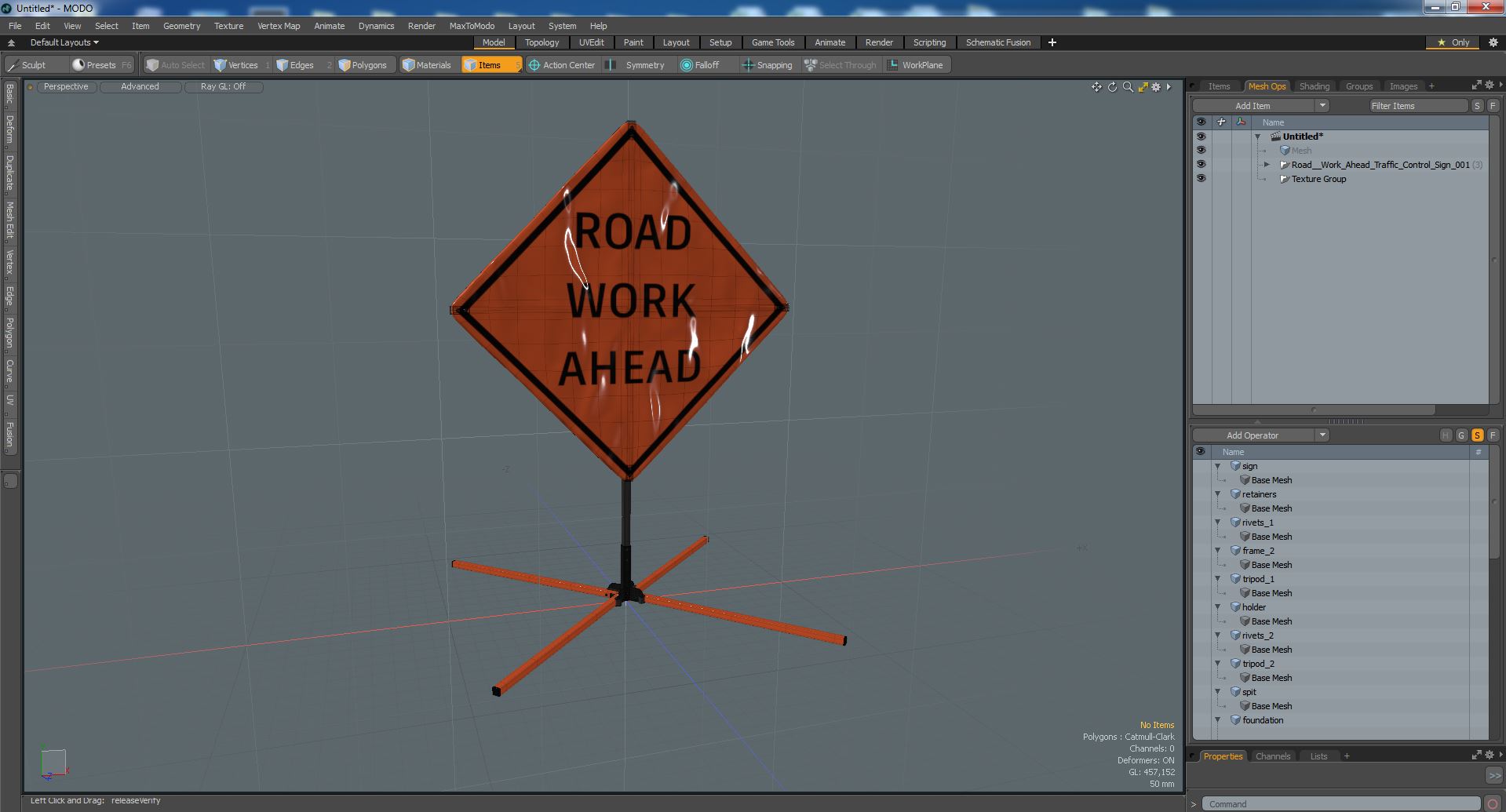Click the Add Item button

pyautogui.click(x=1253, y=106)
